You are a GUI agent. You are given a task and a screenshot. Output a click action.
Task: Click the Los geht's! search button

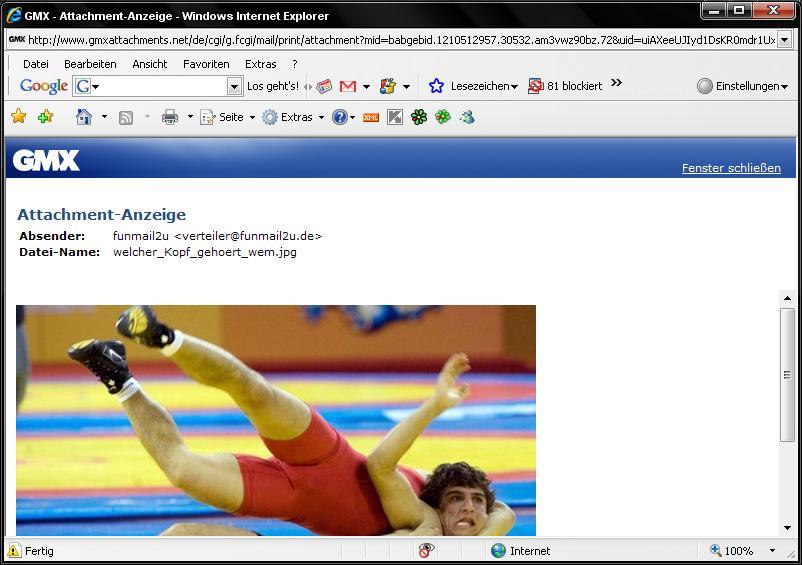(x=272, y=87)
